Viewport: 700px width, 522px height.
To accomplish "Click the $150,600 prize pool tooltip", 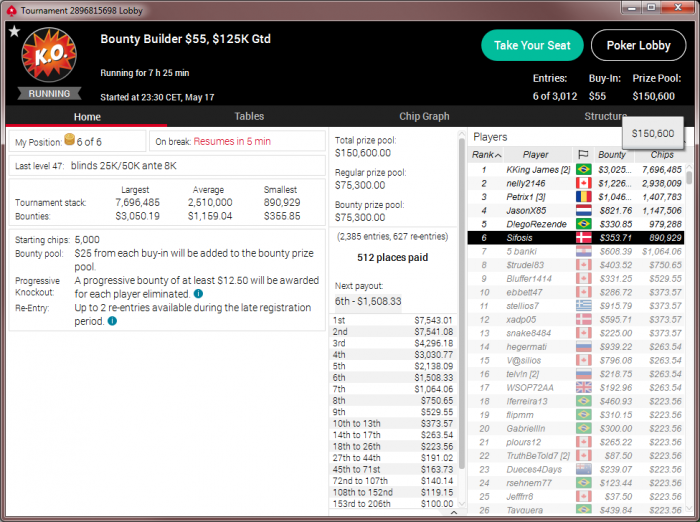I will [x=653, y=134].
